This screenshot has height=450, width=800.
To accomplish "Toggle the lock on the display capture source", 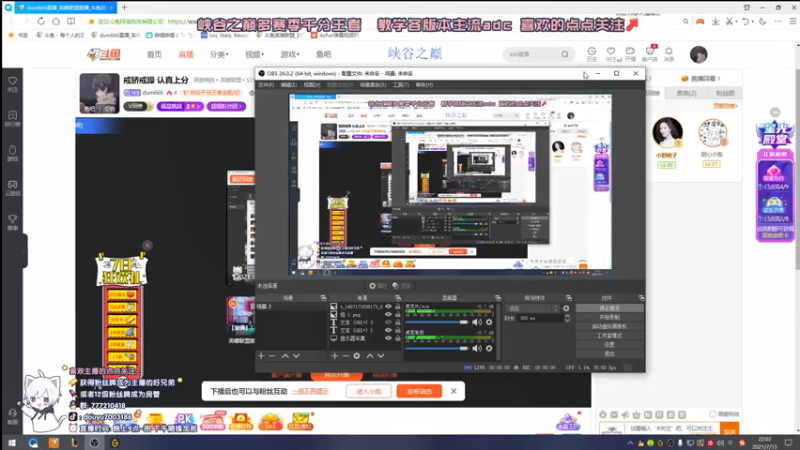I will [x=397, y=338].
